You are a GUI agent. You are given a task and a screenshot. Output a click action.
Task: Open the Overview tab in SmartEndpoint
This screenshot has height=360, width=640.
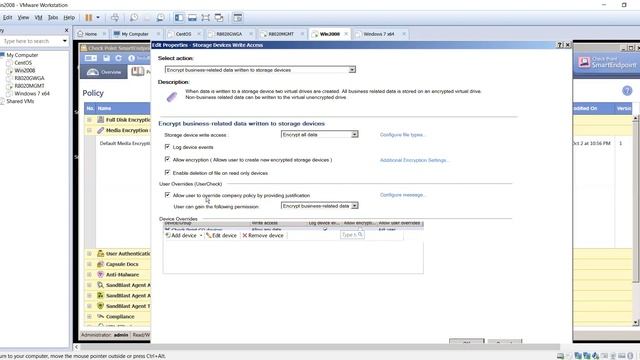[x=104, y=72]
